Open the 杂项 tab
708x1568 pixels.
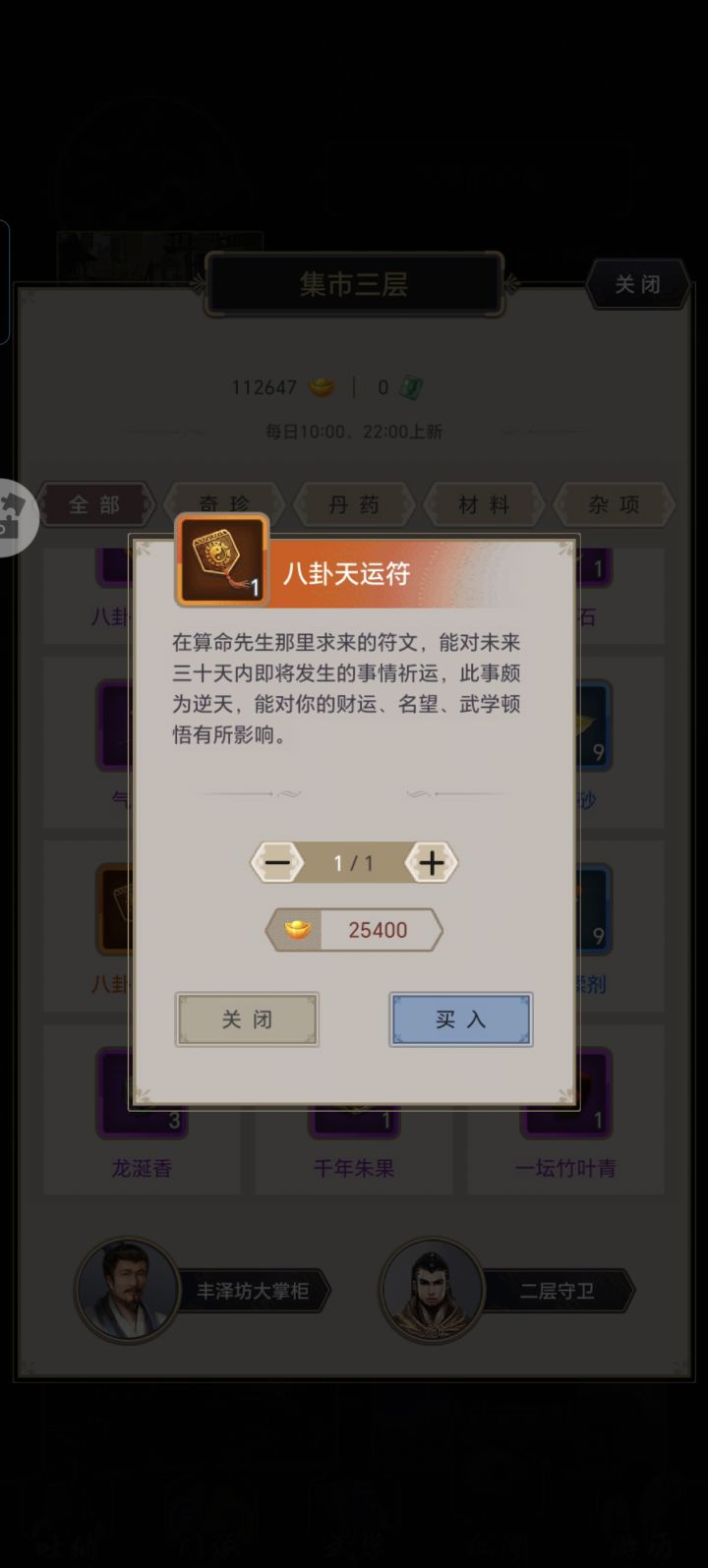(614, 505)
